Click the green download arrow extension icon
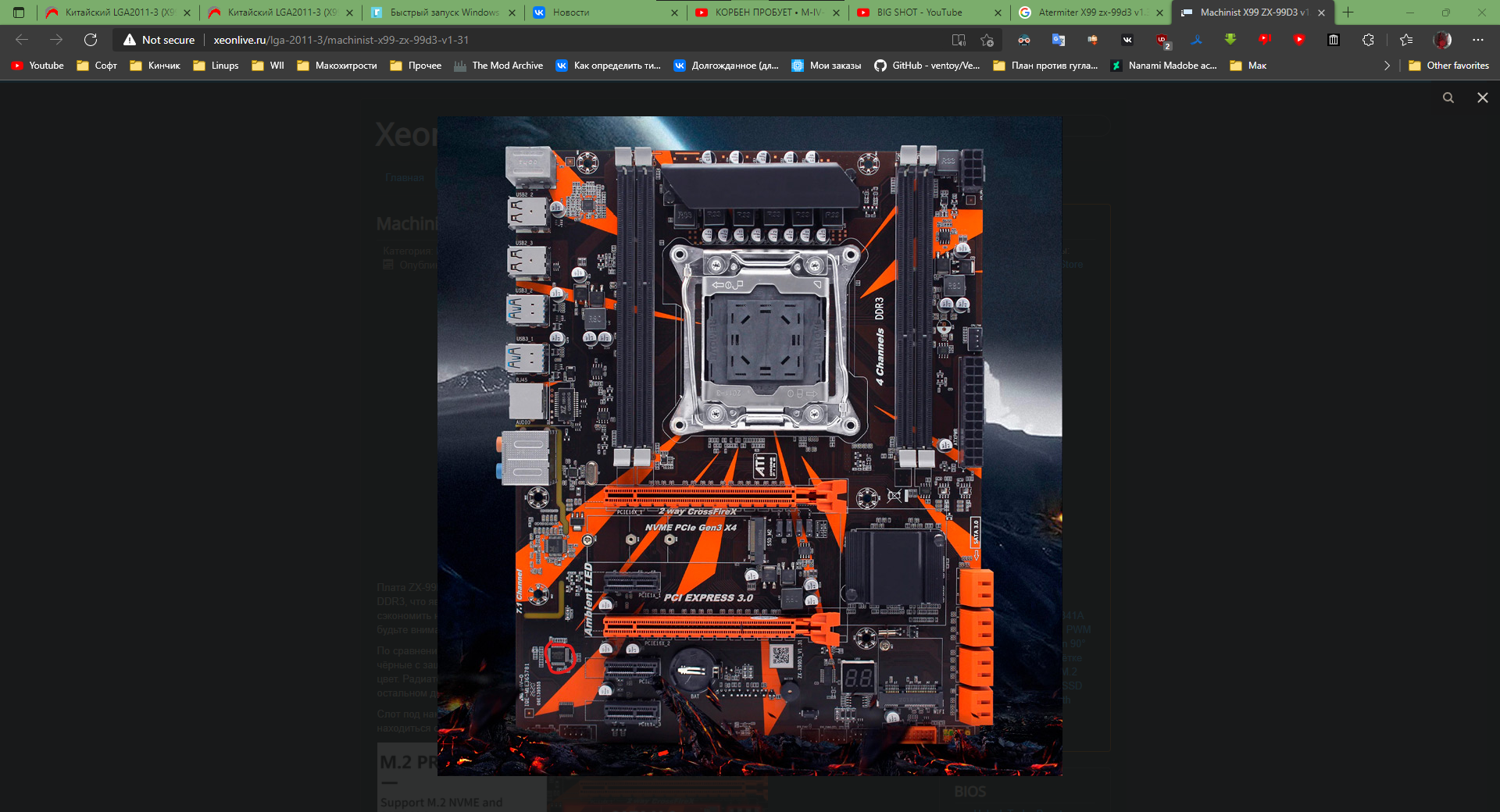1500x812 pixels. [1230, 40]
